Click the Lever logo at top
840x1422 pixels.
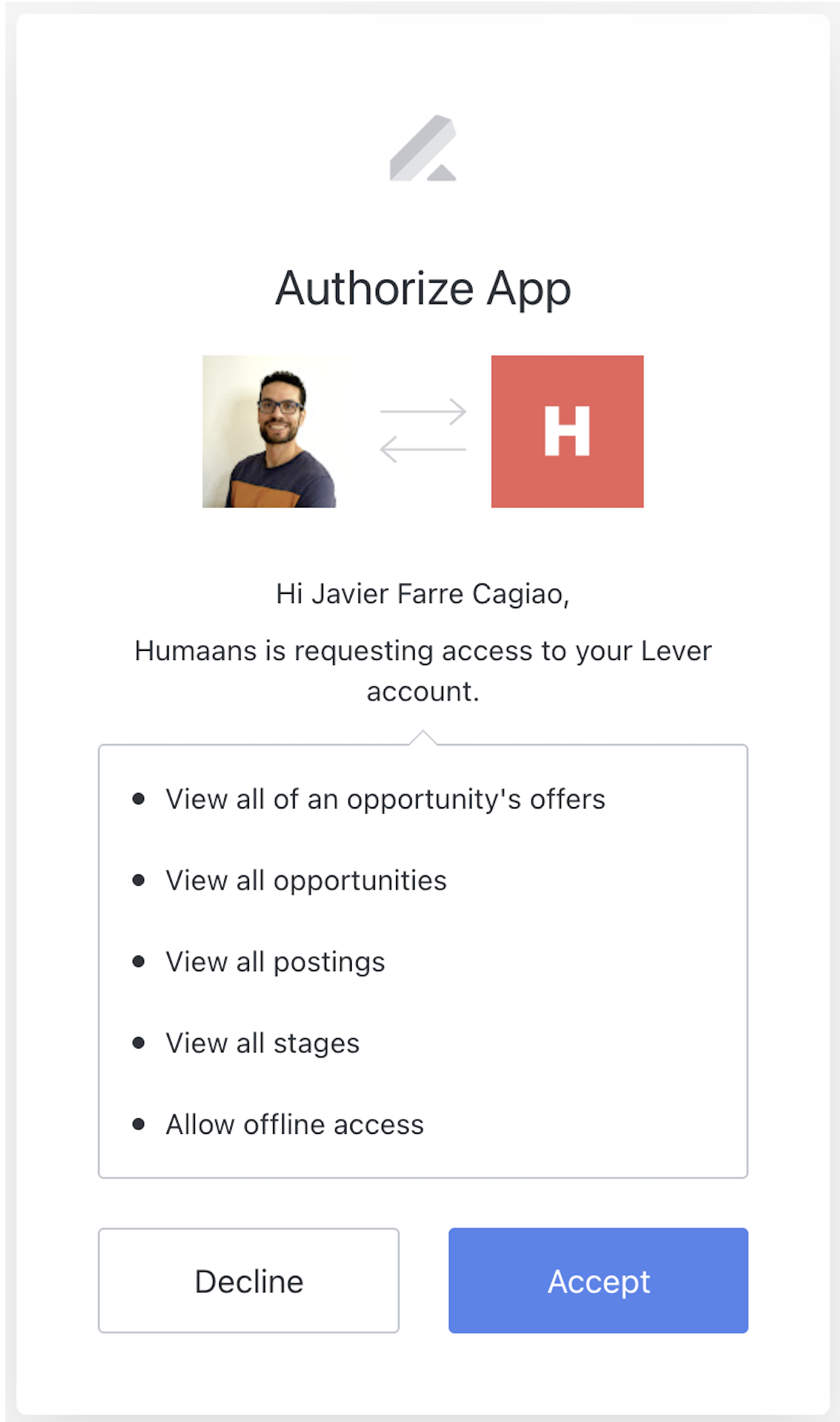(x=423, y=148)
